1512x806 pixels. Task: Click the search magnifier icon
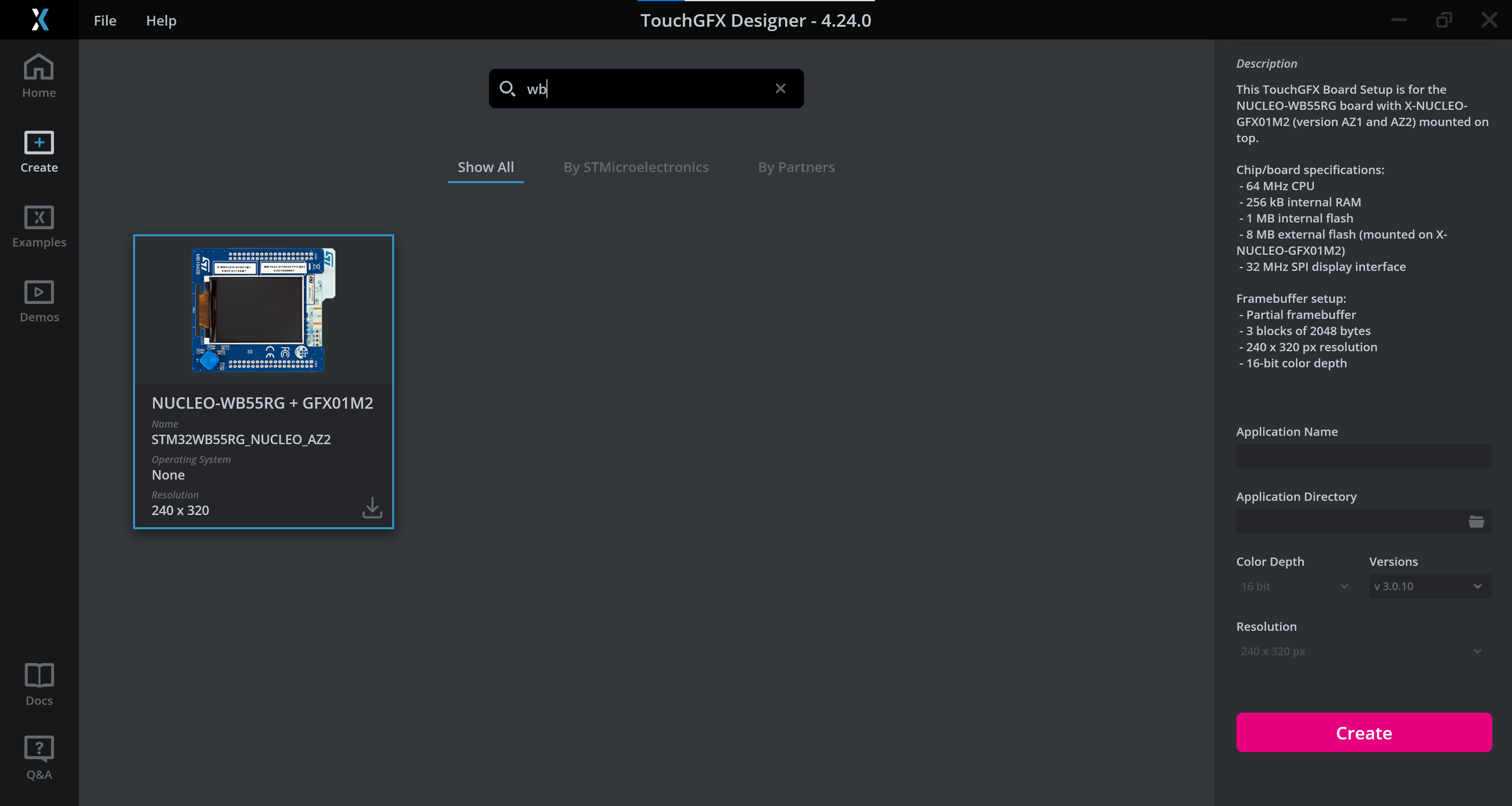[506, 89]
